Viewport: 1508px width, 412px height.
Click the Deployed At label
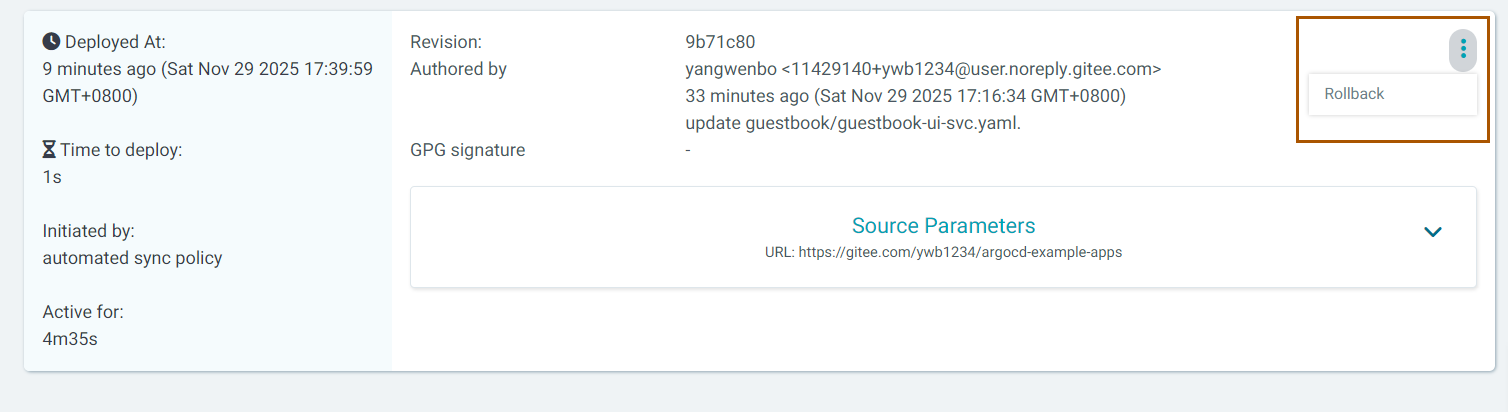pos(115,42)
